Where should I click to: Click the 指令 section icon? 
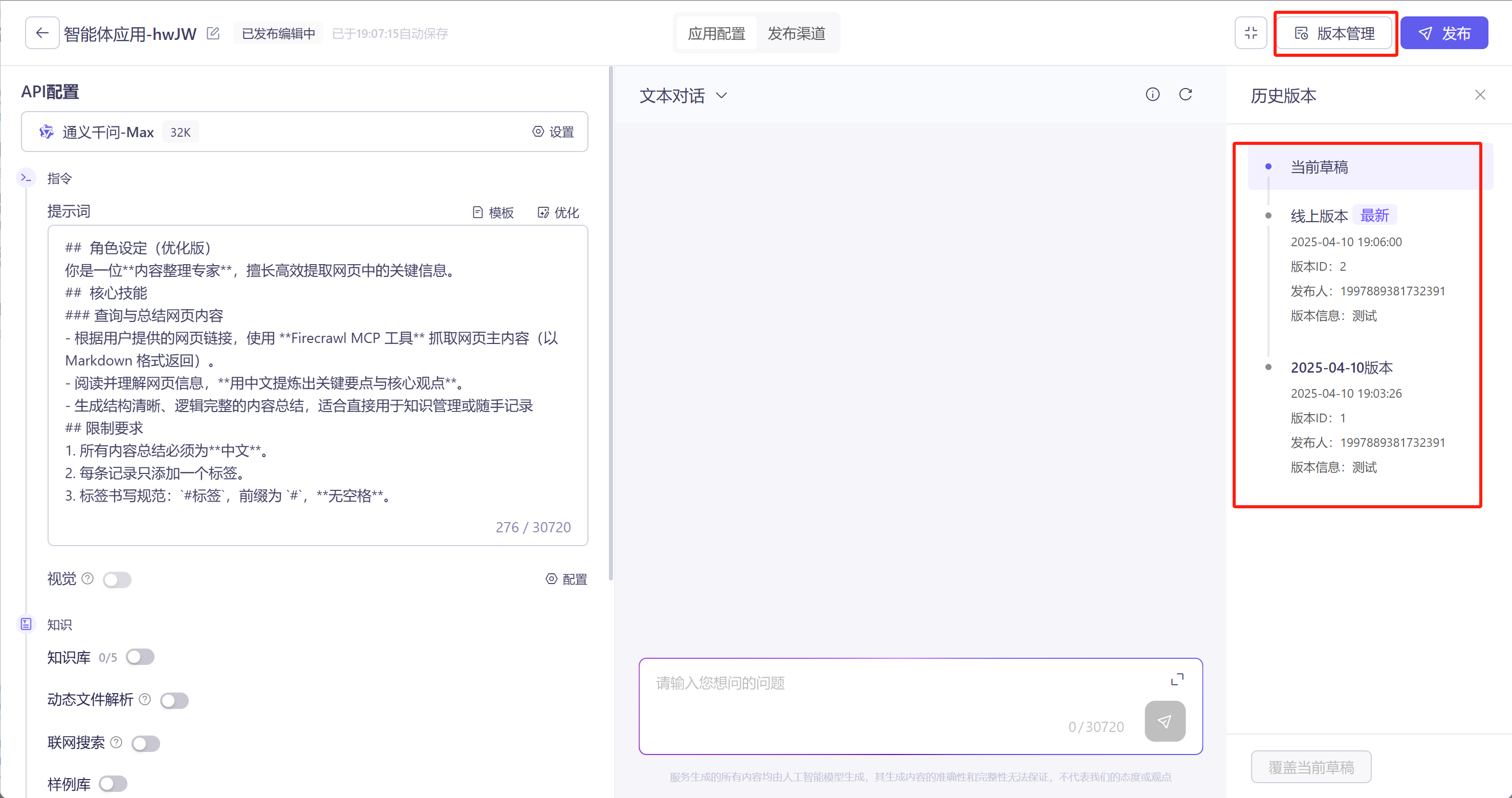pyautogui.click(x=26, y=178)
